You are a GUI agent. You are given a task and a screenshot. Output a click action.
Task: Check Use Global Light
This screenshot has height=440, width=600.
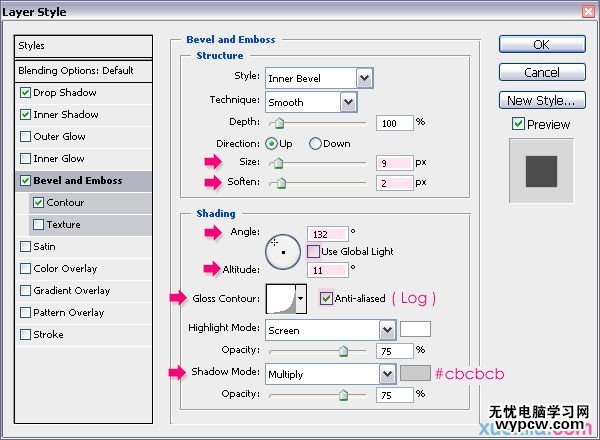(x=313, y=251)
